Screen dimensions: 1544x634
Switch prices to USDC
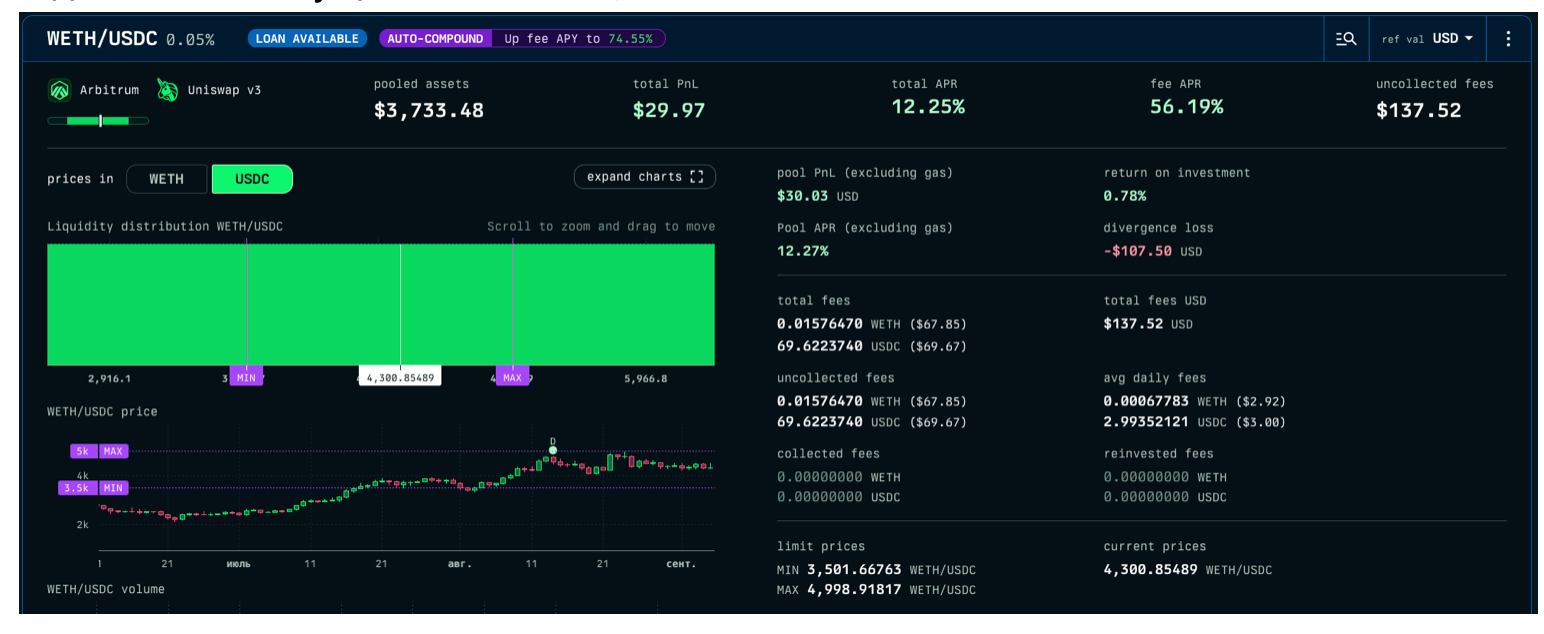252,179
